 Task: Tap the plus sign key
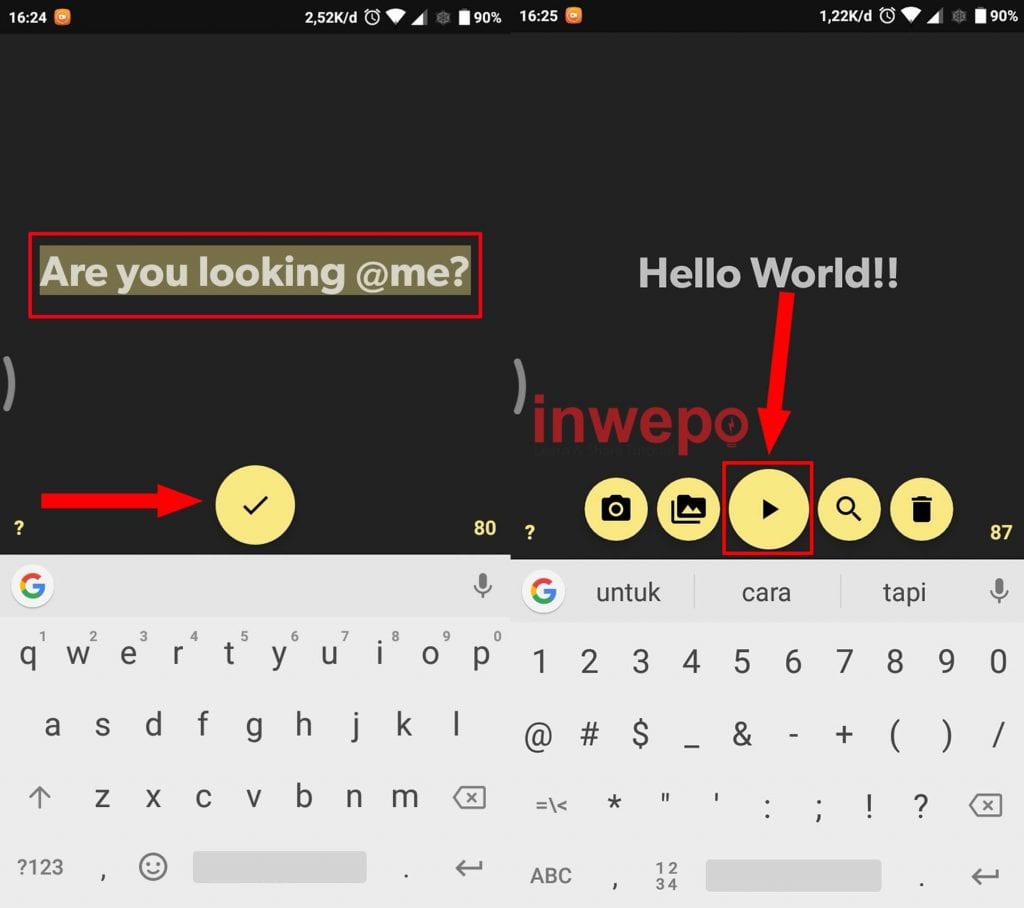[844, 735]
